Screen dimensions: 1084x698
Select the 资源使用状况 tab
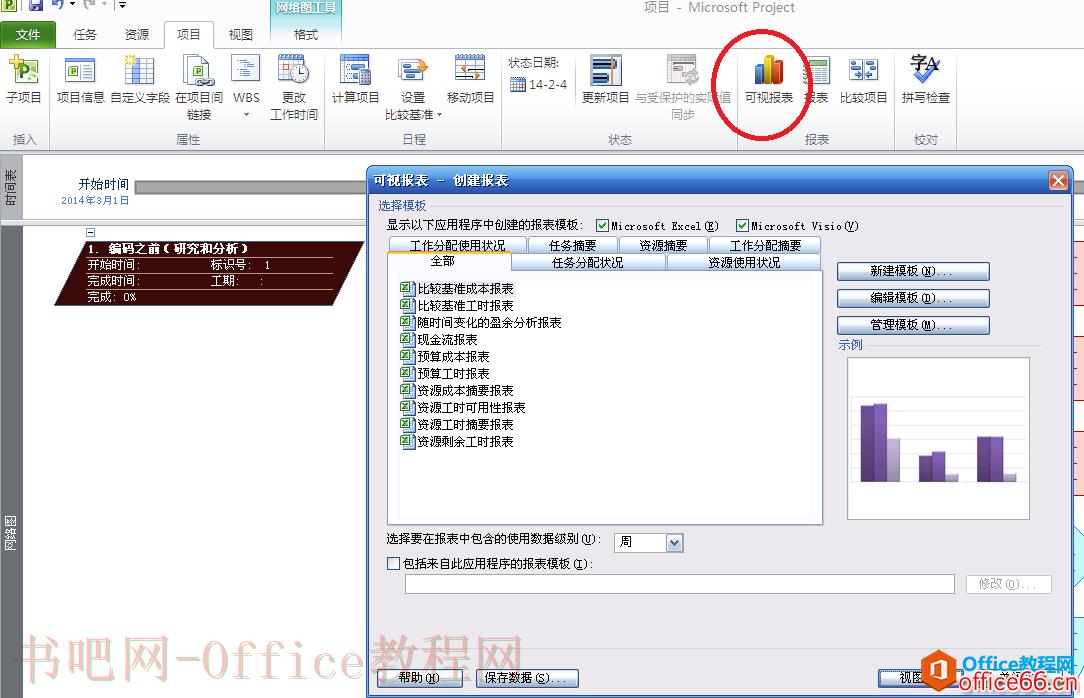coord(744,263)
